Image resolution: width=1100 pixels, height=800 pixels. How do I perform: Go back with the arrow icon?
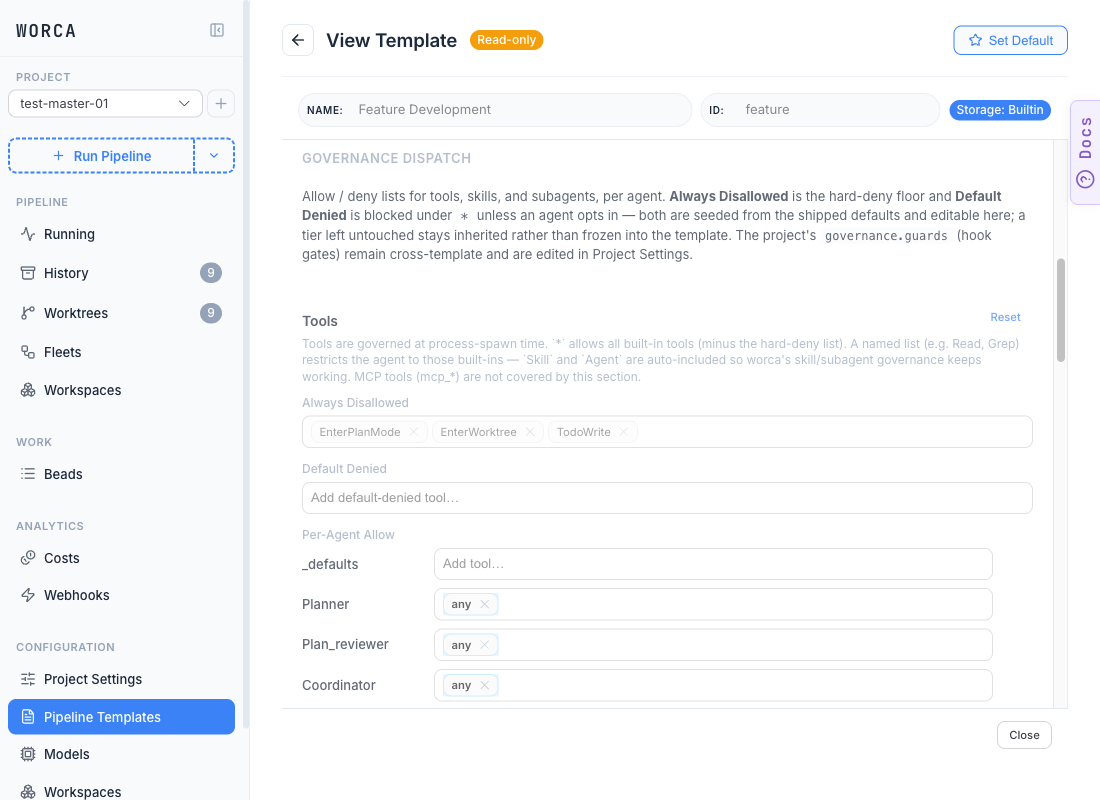298,40
